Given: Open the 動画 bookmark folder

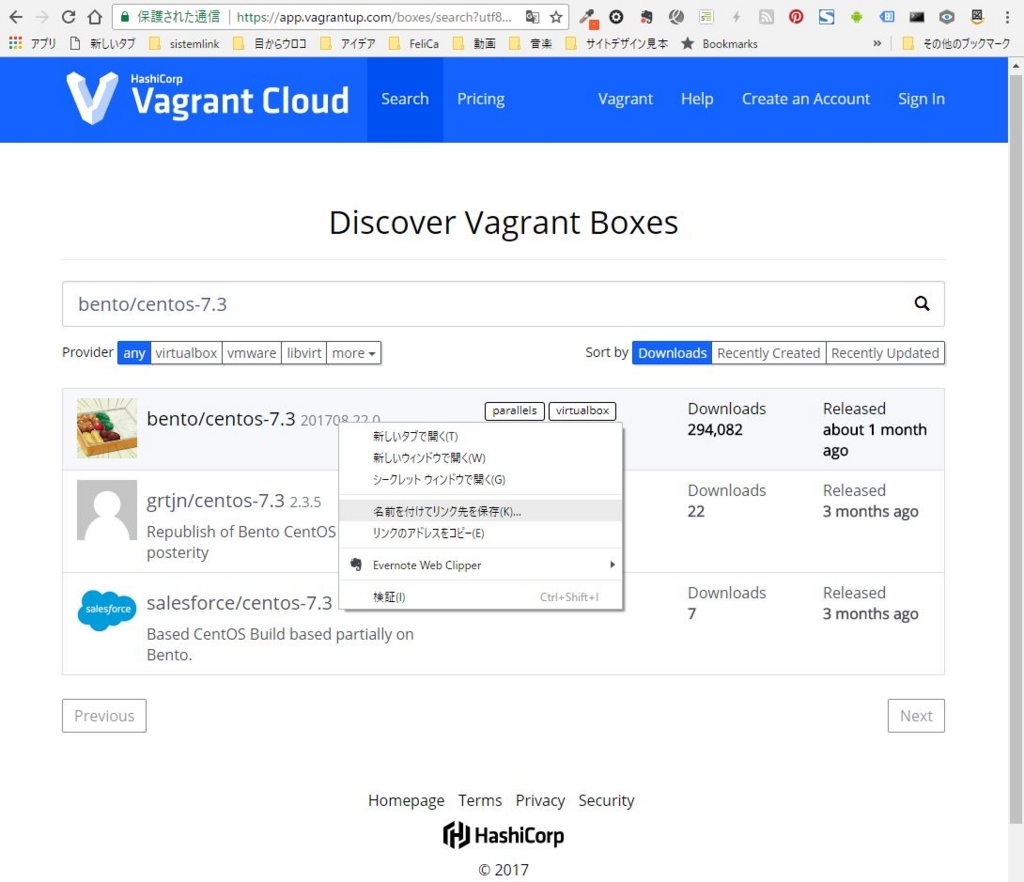Looking at the screenshot, I should pos(475,44).
